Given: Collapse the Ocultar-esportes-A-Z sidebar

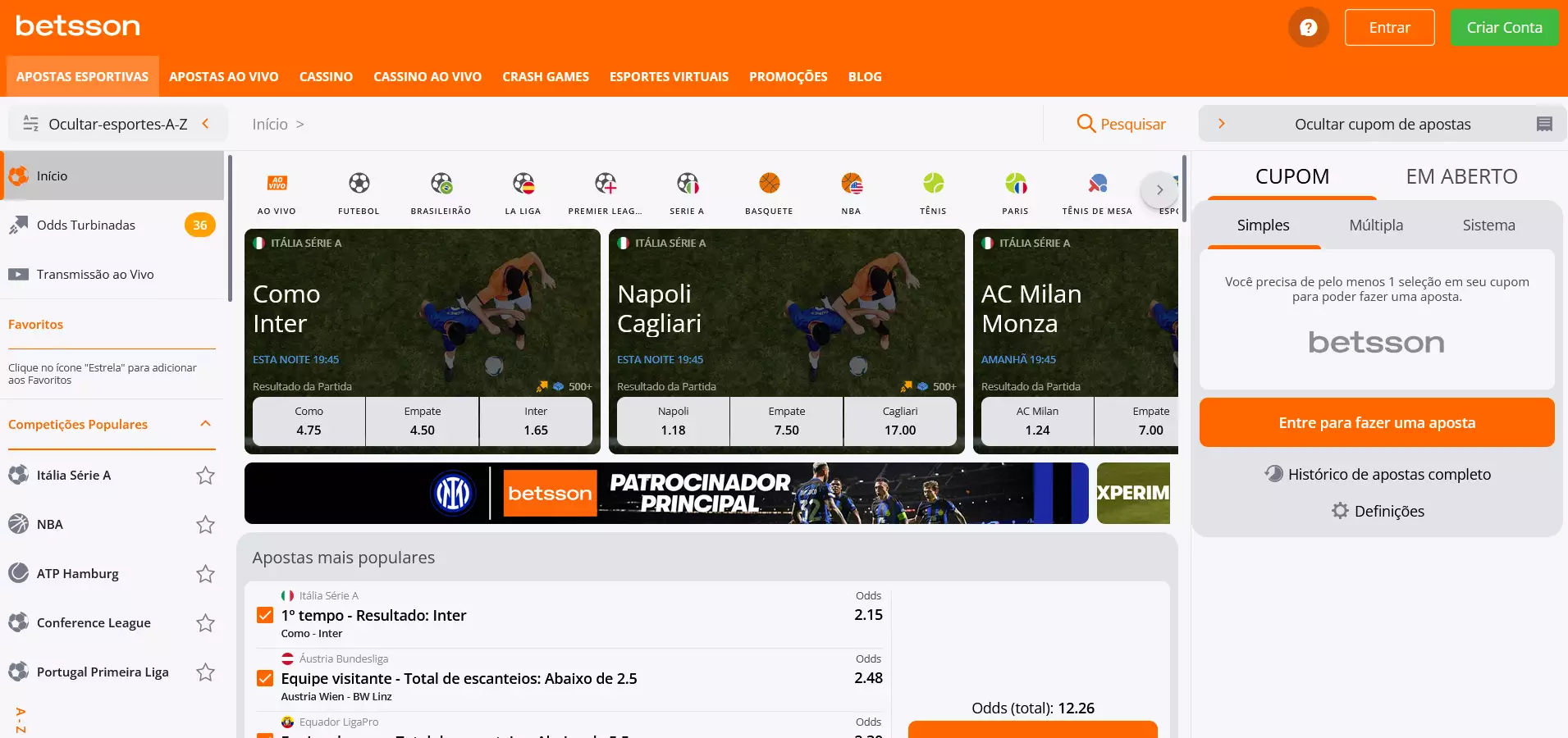Looking at the screenshot, I should click(205, 124).
